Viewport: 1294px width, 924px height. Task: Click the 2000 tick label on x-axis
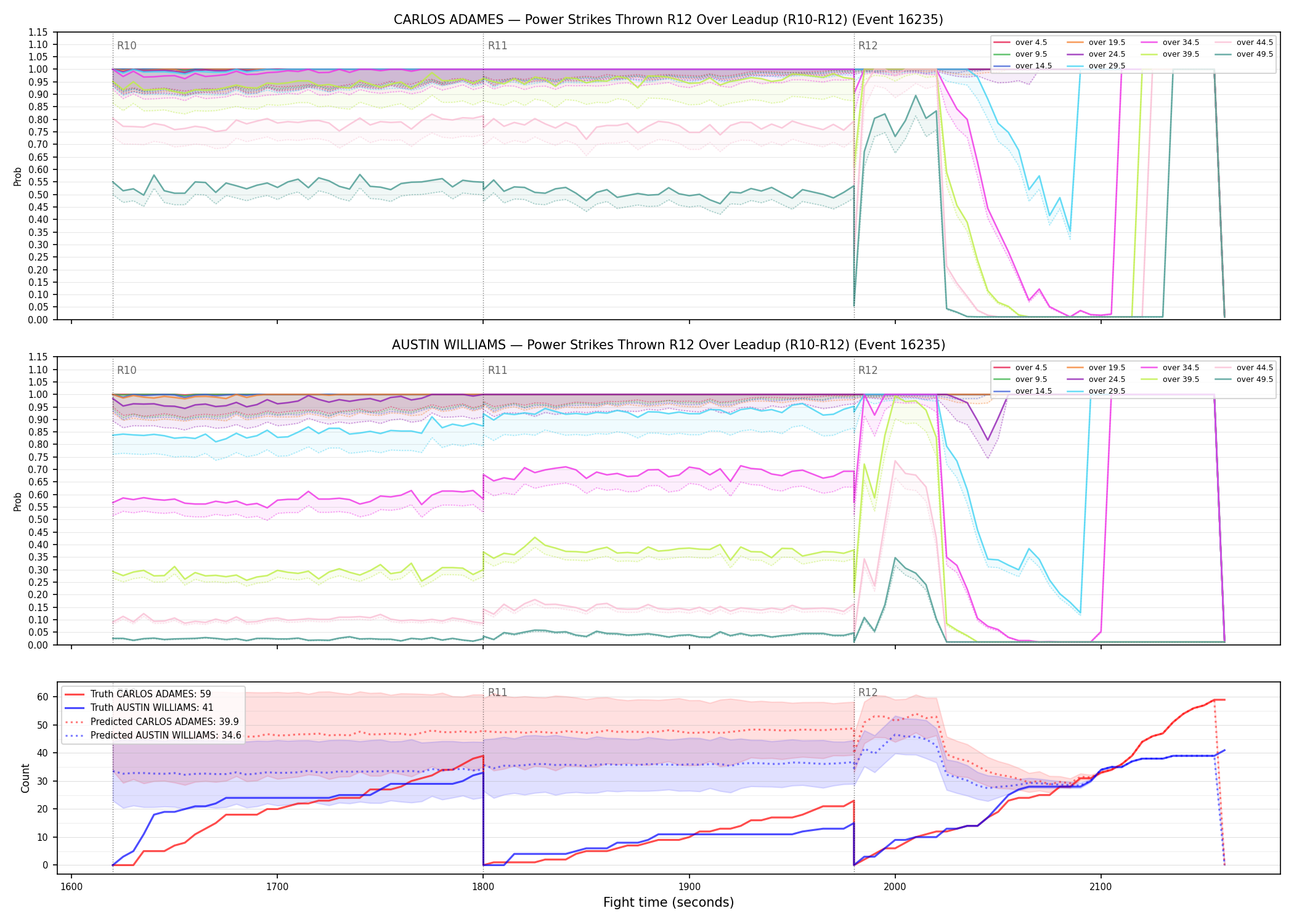click(895, 887)
